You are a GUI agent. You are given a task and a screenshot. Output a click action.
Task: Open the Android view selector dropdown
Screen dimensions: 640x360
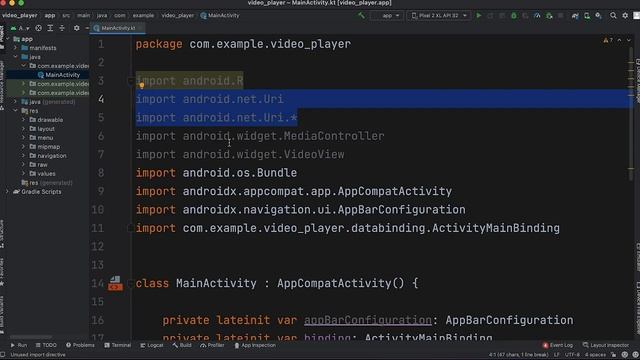click(20, 28)
